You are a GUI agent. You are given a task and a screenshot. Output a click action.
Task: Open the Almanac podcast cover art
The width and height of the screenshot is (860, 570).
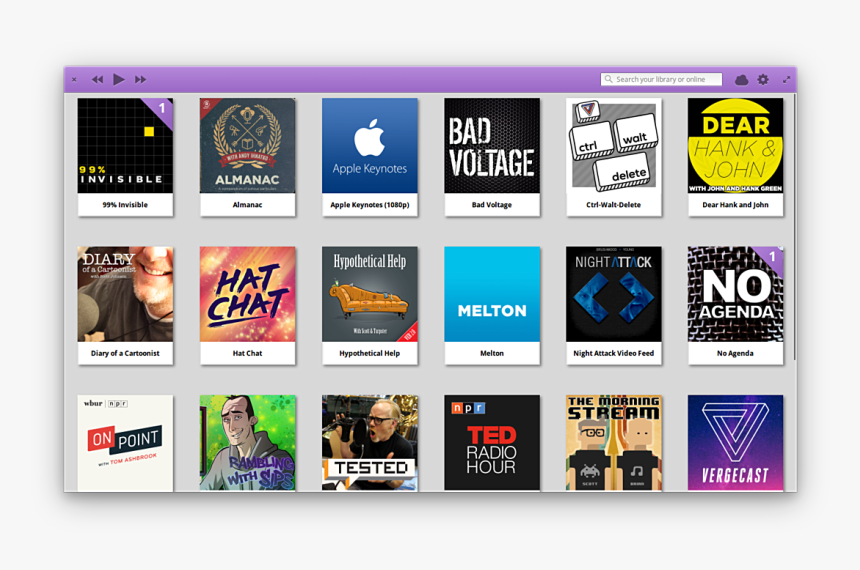click(x=247, y=145)
